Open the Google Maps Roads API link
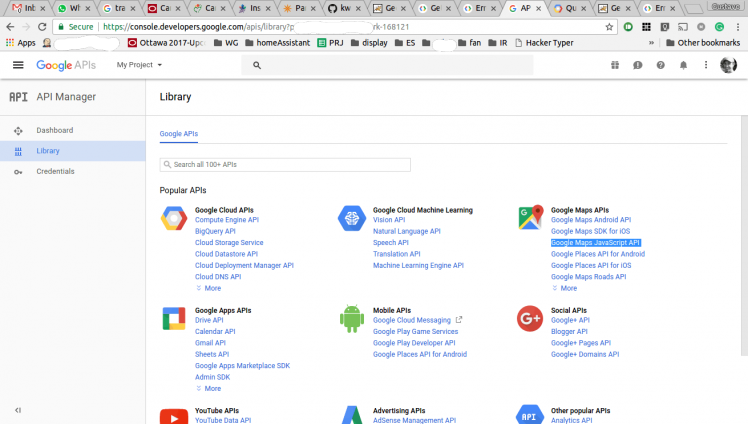 (589, 277)
